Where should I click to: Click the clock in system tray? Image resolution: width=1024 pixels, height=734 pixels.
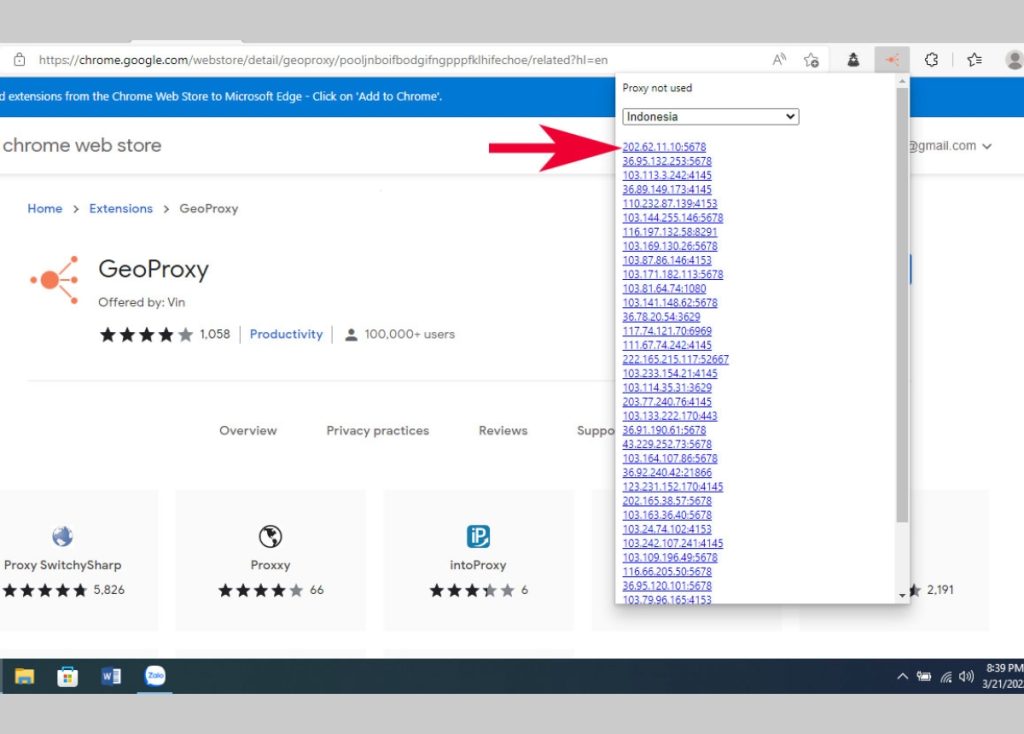(1003, 676)
